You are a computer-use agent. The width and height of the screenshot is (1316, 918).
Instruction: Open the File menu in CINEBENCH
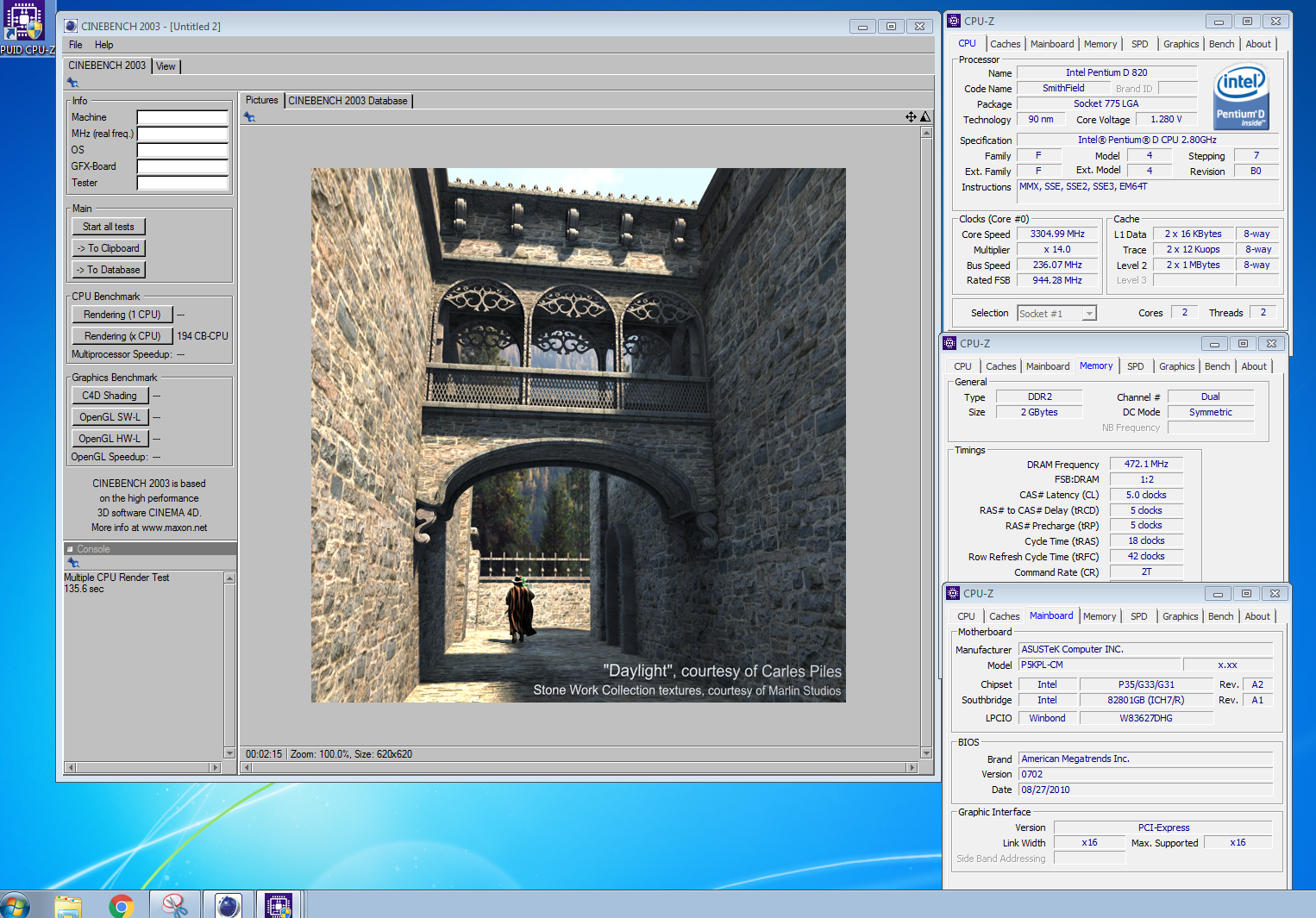pyautogui.click(x=76, y=45)
